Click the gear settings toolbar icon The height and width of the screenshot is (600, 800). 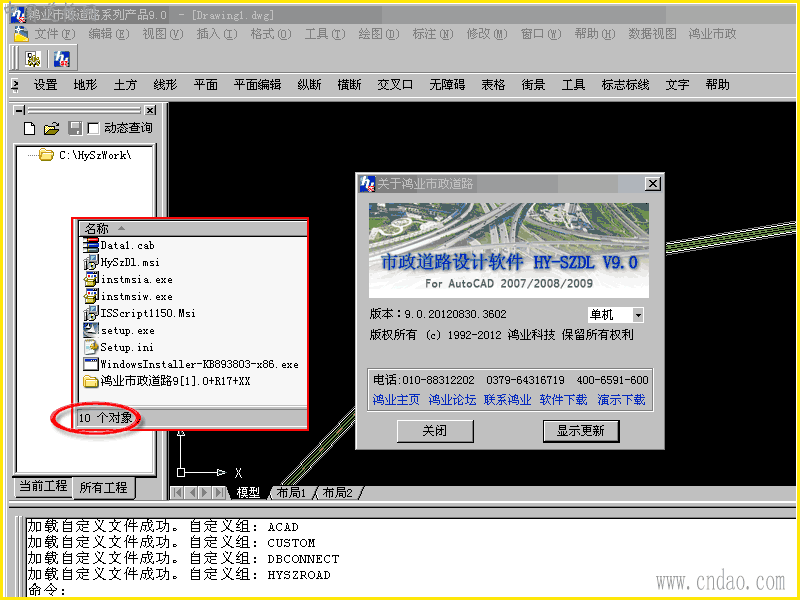[33, 59]
